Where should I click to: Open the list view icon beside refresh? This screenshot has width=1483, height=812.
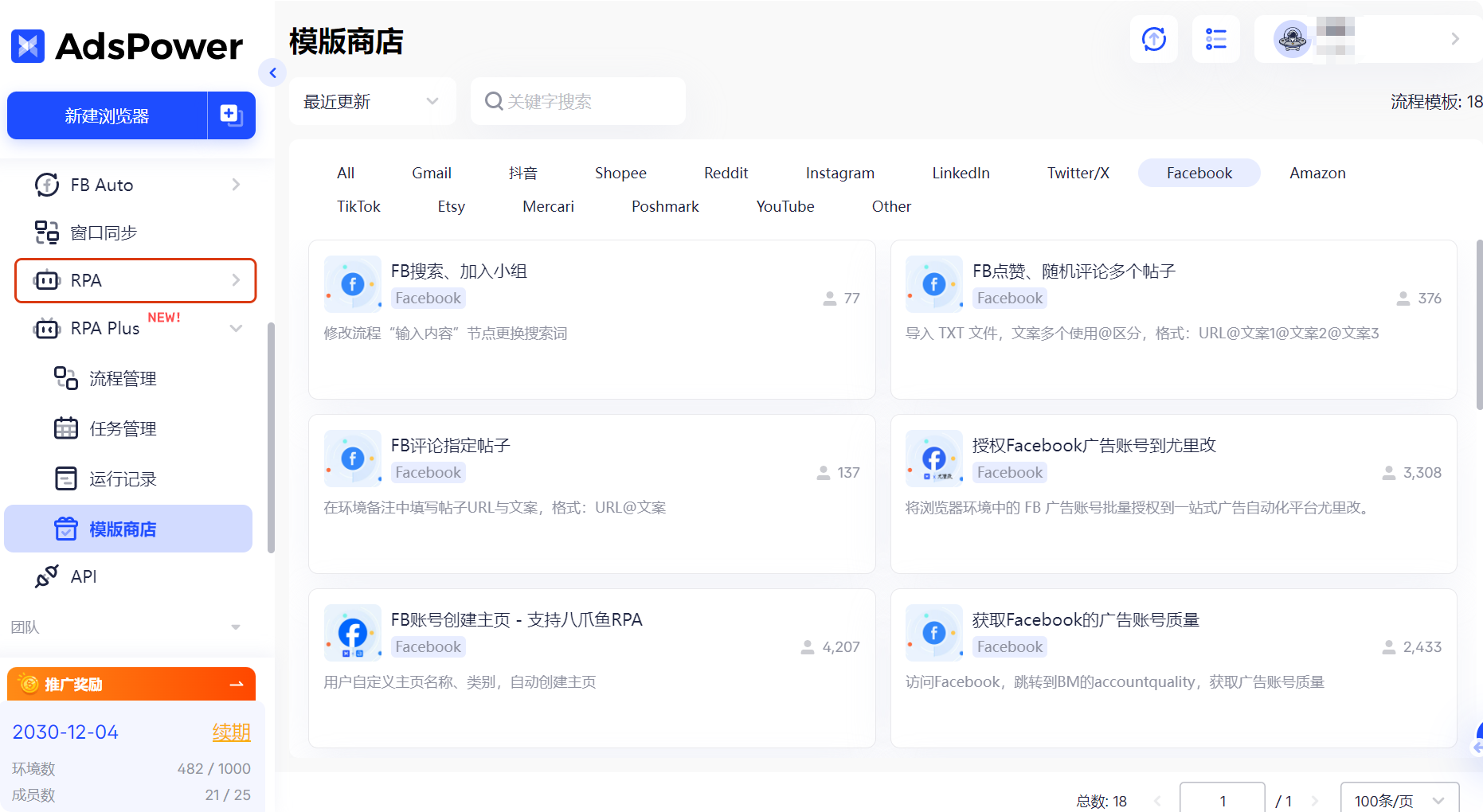[x=1215, y=38]
